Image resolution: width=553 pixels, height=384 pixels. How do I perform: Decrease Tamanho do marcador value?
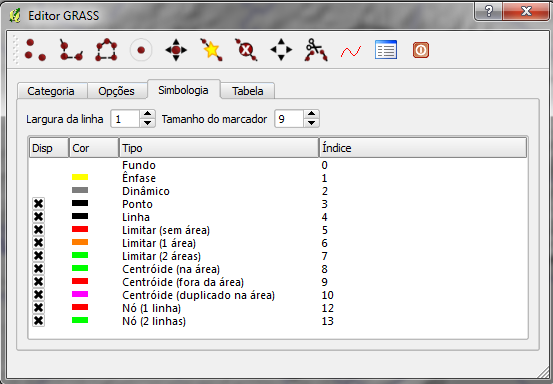(x=311, y=123)
